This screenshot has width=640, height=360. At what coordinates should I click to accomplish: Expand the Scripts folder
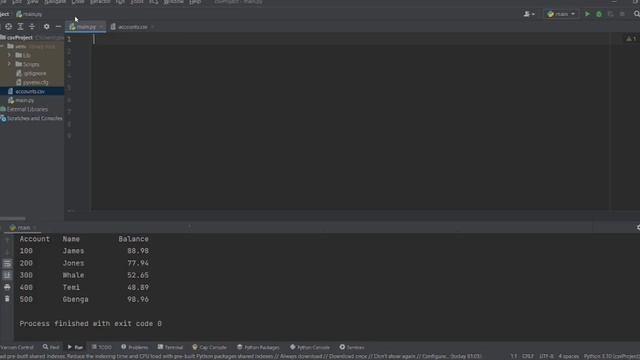coord(9,64)
